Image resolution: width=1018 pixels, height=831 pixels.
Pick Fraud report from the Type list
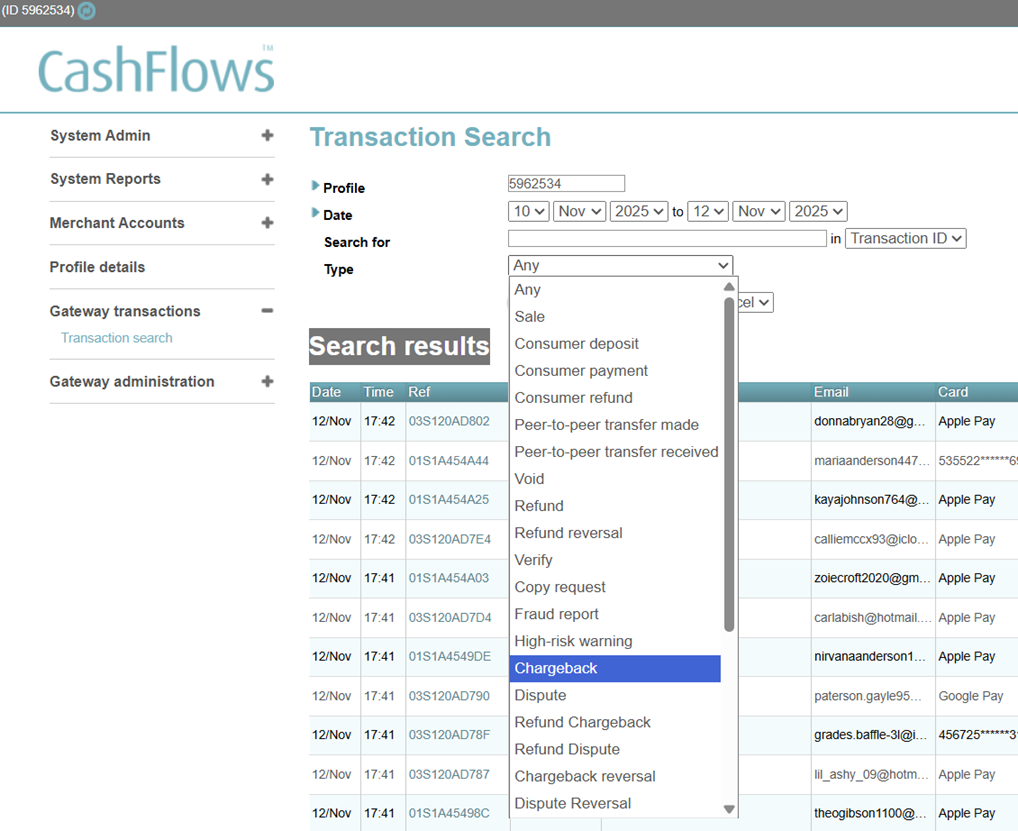pyautogui.click(x=556, y=614)
